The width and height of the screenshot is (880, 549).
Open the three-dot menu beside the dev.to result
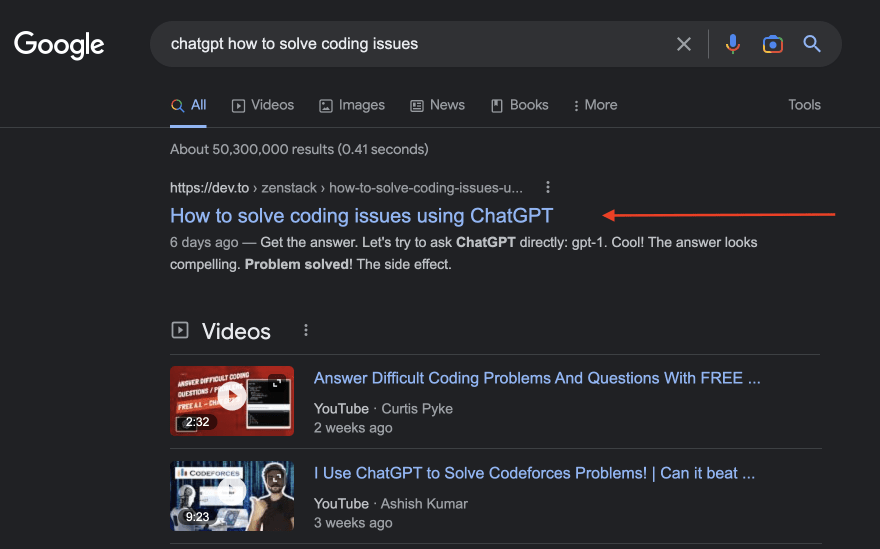tap(548, 187)
